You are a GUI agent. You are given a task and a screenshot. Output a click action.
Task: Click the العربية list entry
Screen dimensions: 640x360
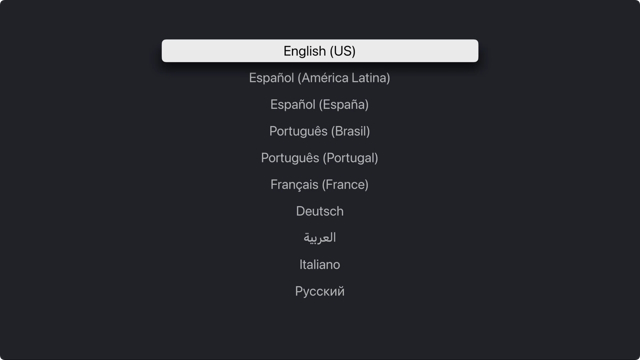320,238
